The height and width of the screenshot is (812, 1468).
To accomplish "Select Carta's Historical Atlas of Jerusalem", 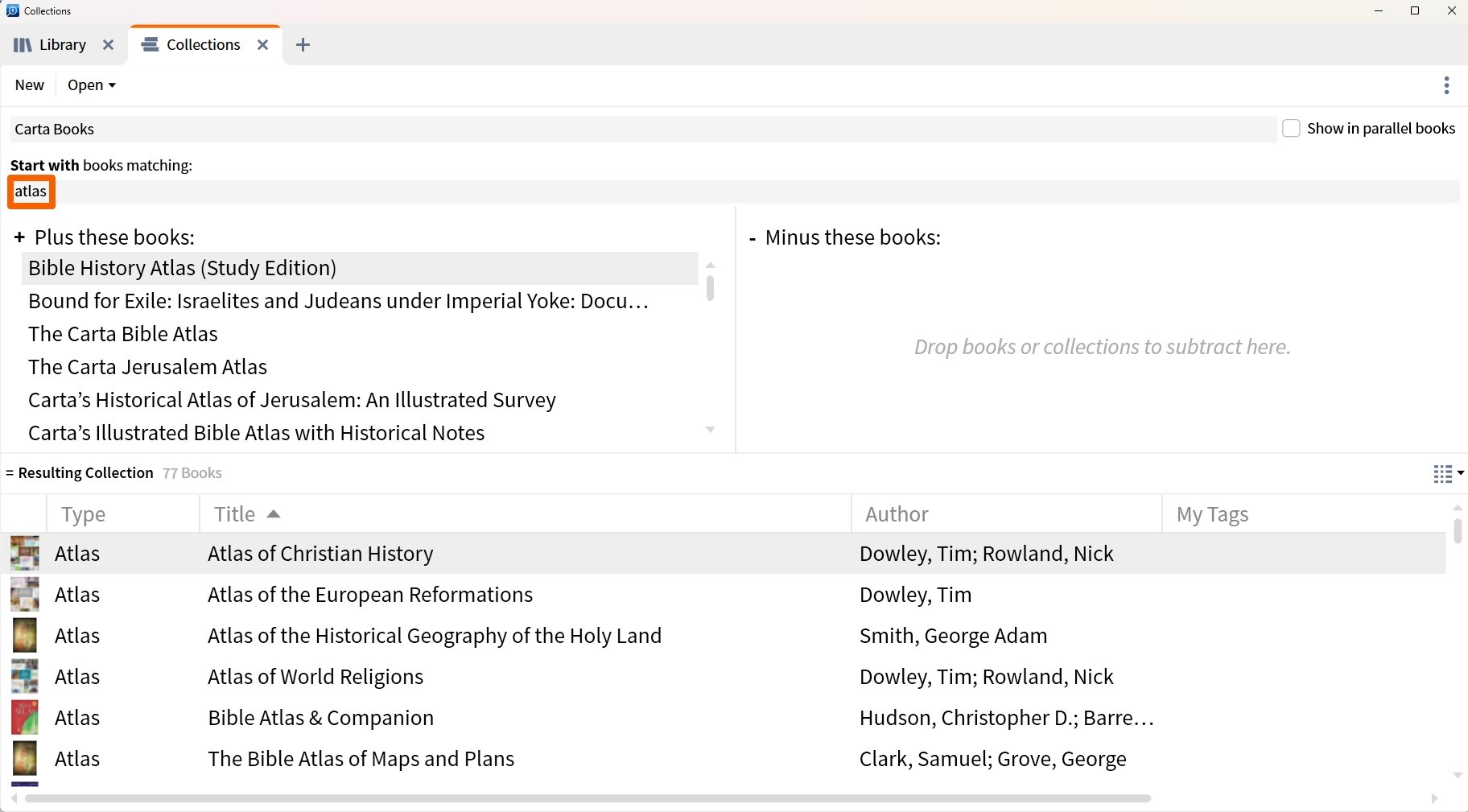I will 360,400.
